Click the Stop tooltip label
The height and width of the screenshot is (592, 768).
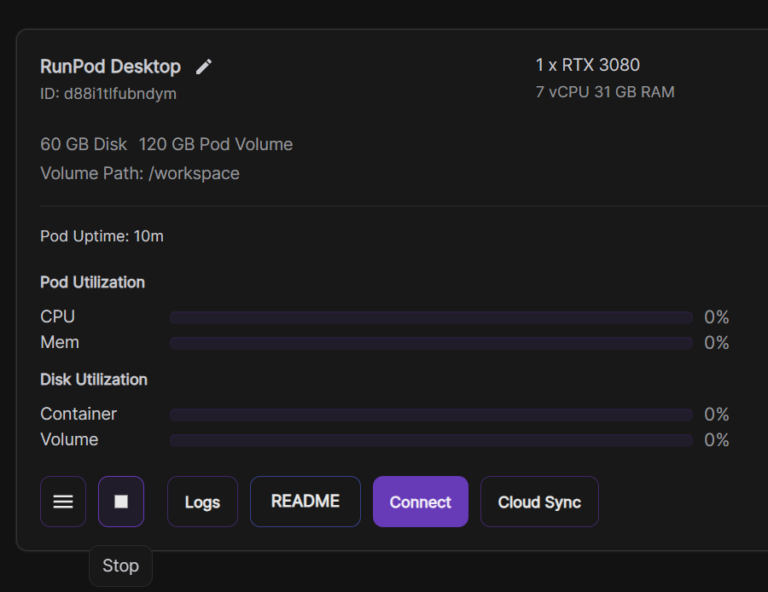pyautogui.click(x=120, y=566)
